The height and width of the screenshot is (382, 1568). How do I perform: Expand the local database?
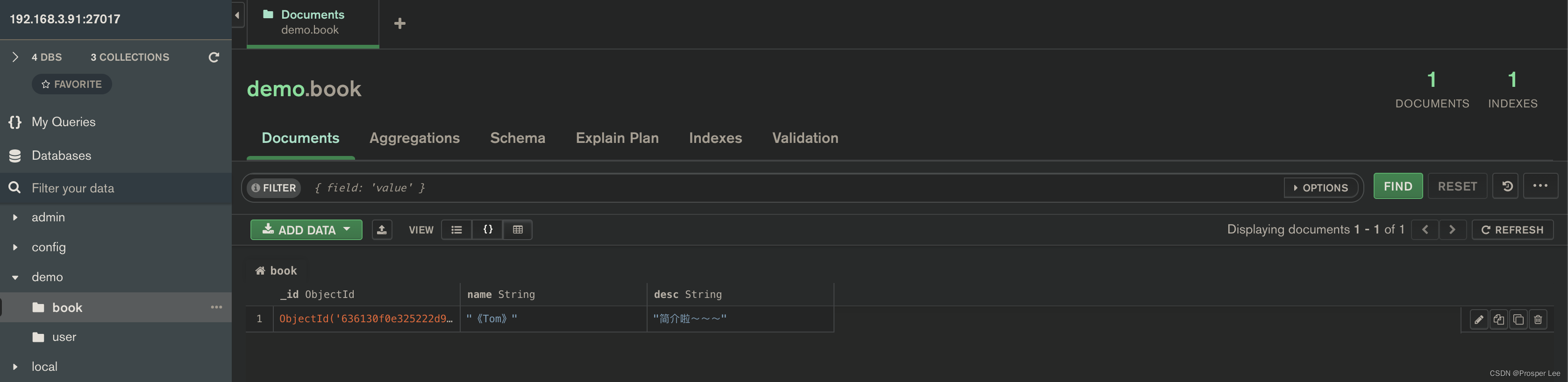(15, 367)
